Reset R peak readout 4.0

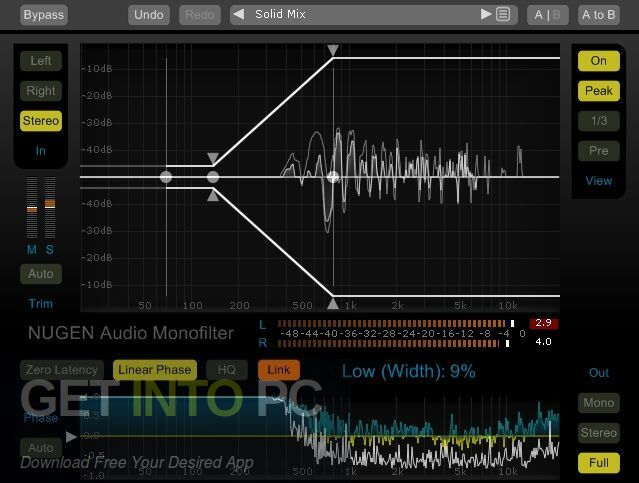(x=544, y=342)
